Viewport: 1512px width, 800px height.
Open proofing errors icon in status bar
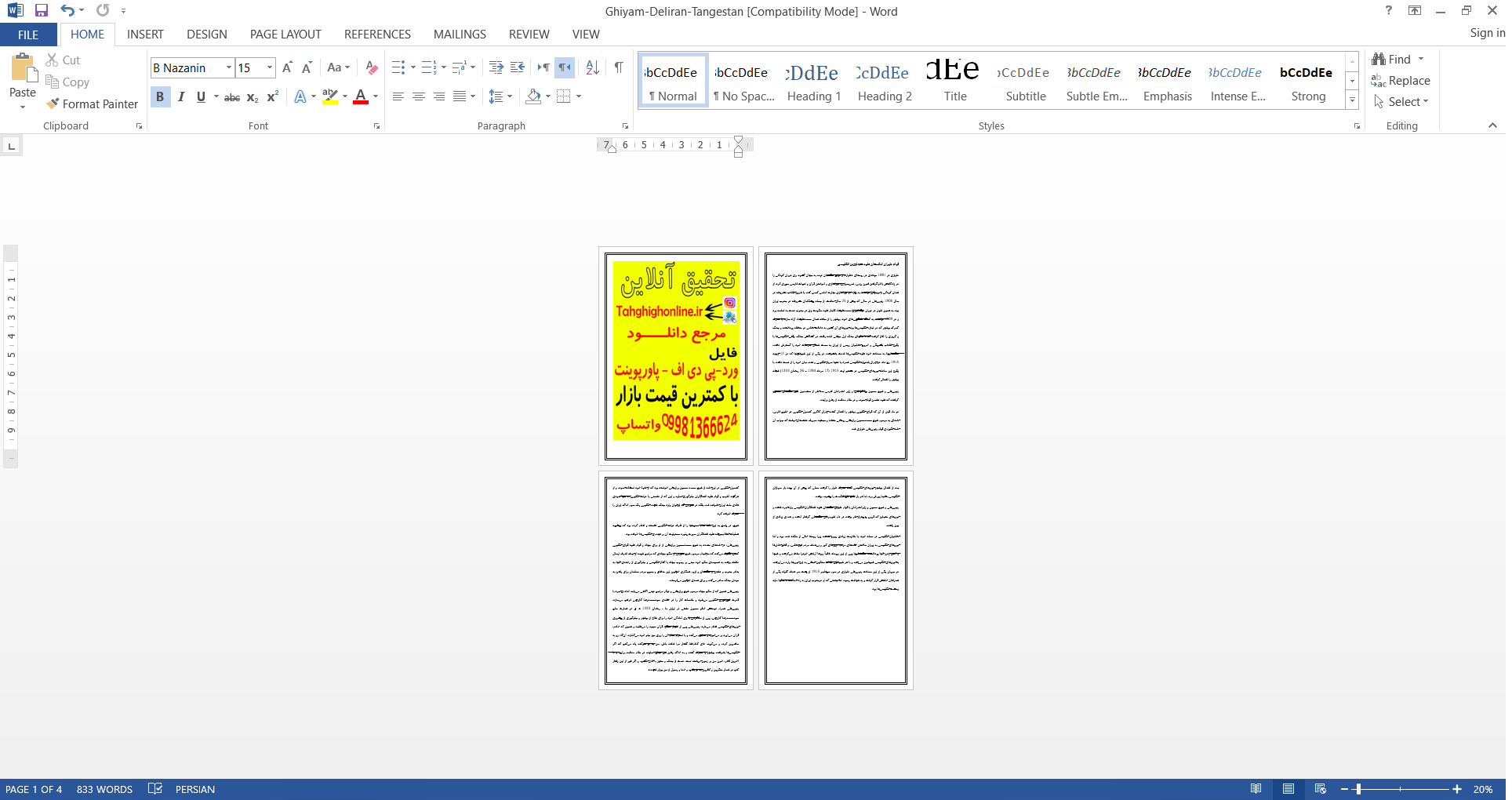pos(155,789)
